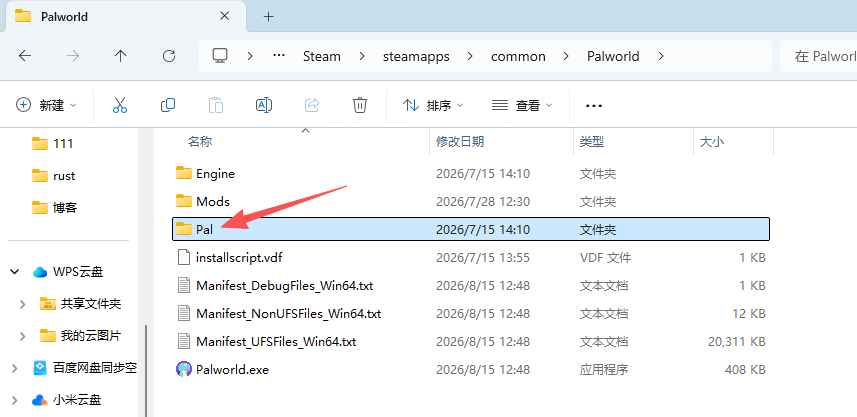Click chevron after Palworld in breadcrumb

point(661,56)
